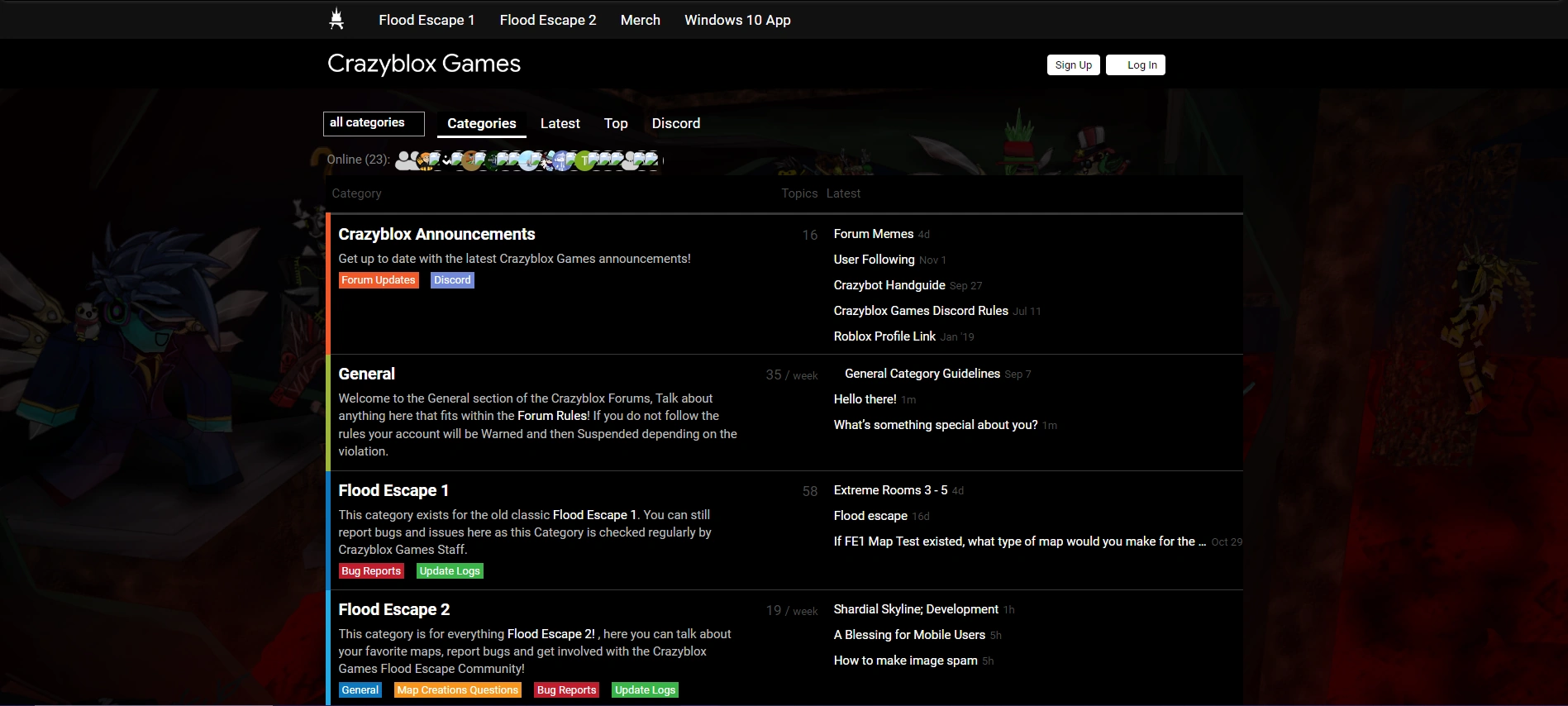
Task: Click the Topics column header
Action: pos(799,193)
